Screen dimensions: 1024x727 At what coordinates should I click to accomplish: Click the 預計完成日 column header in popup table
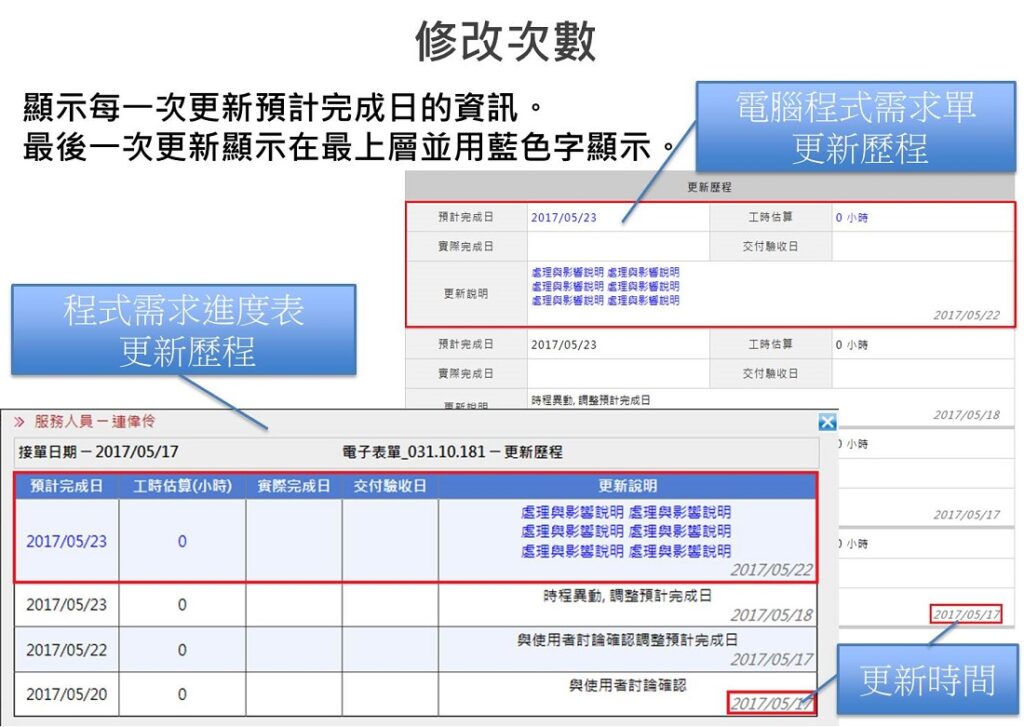tap(66, 486)
